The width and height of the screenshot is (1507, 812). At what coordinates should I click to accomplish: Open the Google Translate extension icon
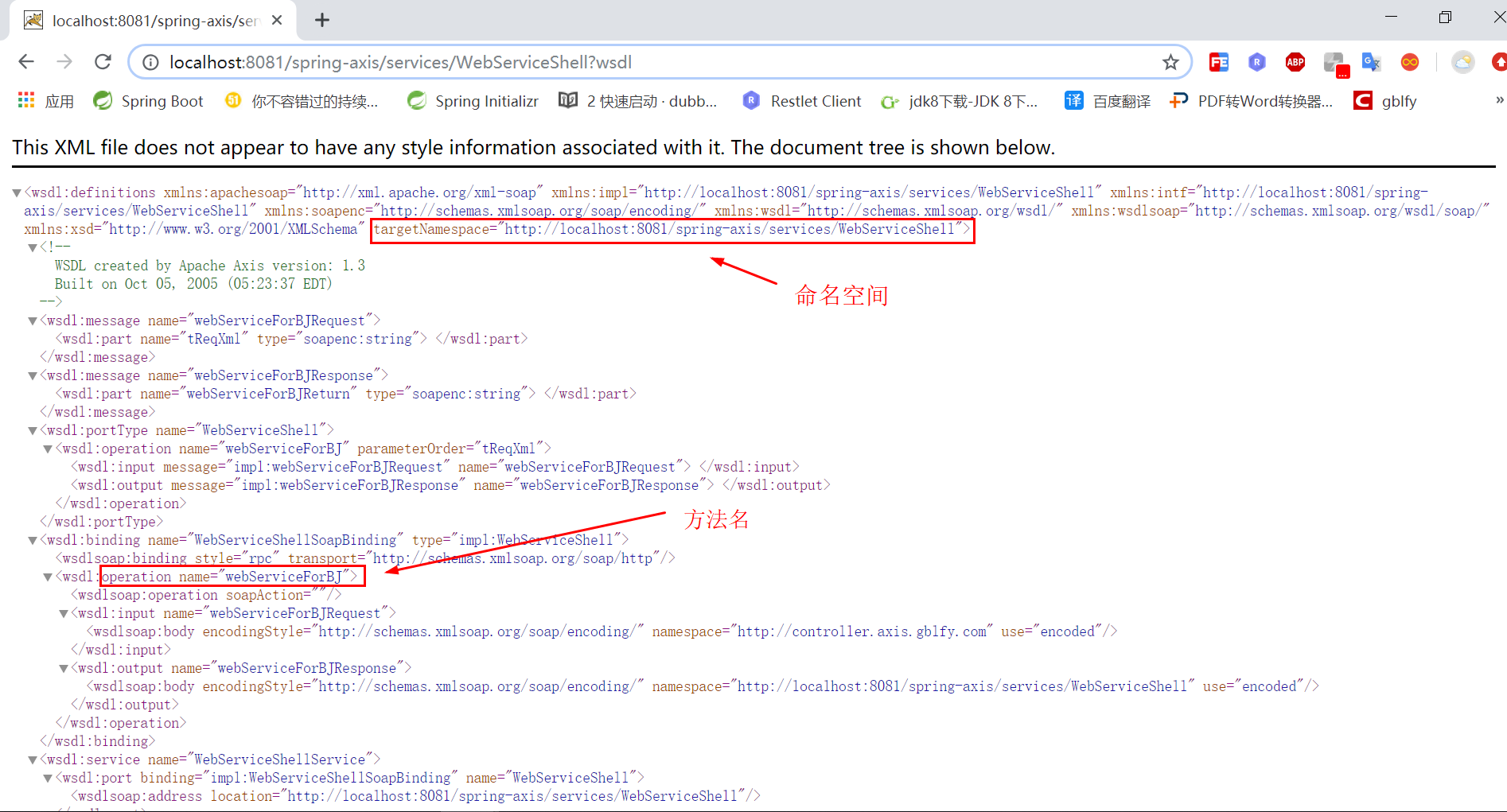(1372, 62)
